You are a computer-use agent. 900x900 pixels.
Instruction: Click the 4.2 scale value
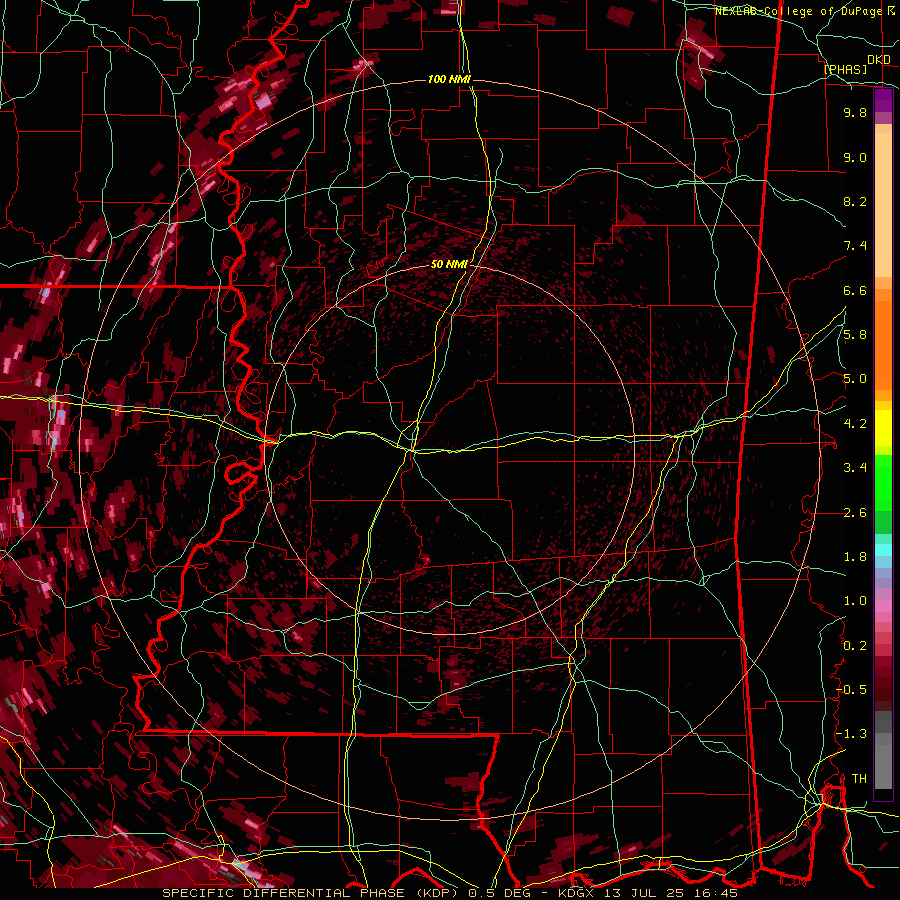tap(855, 424)
